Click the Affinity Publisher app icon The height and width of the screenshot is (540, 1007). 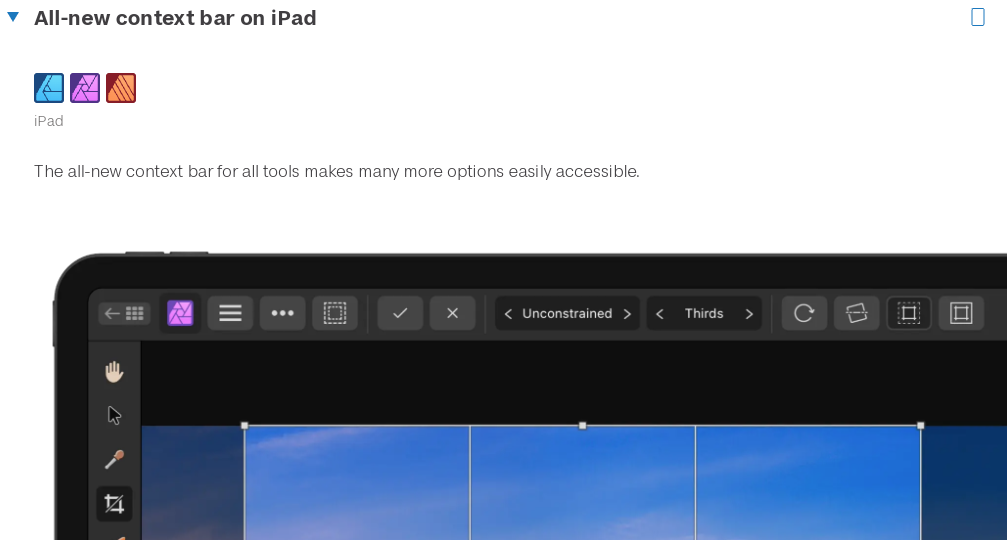click(121, 88)
